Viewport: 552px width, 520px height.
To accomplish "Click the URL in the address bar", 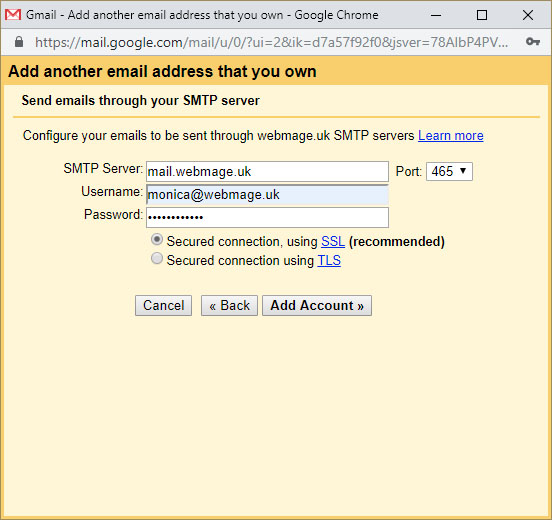I will 271,43.
